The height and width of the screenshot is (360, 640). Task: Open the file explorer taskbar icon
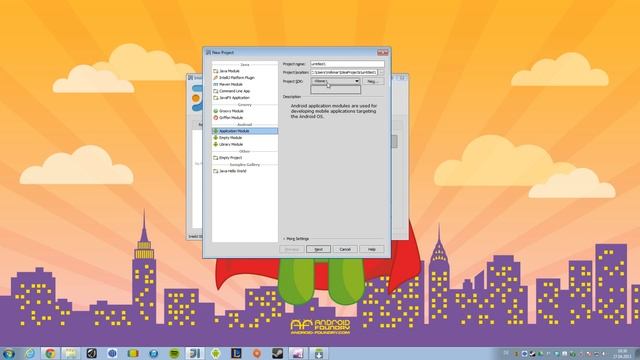71,353
